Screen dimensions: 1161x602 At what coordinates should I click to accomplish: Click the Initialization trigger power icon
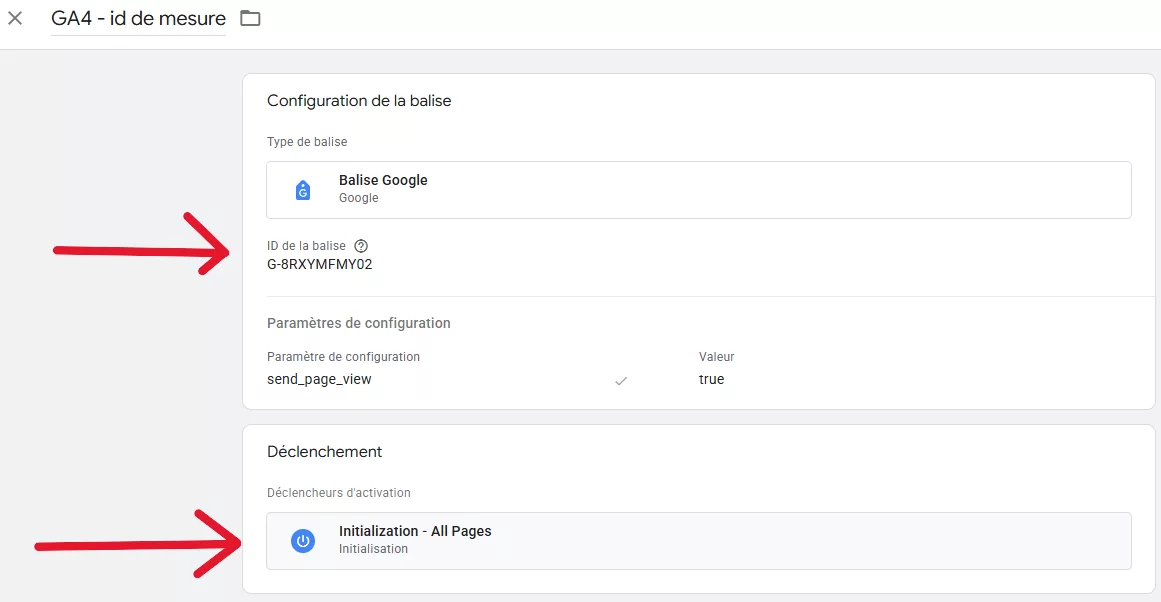(302, 540)
